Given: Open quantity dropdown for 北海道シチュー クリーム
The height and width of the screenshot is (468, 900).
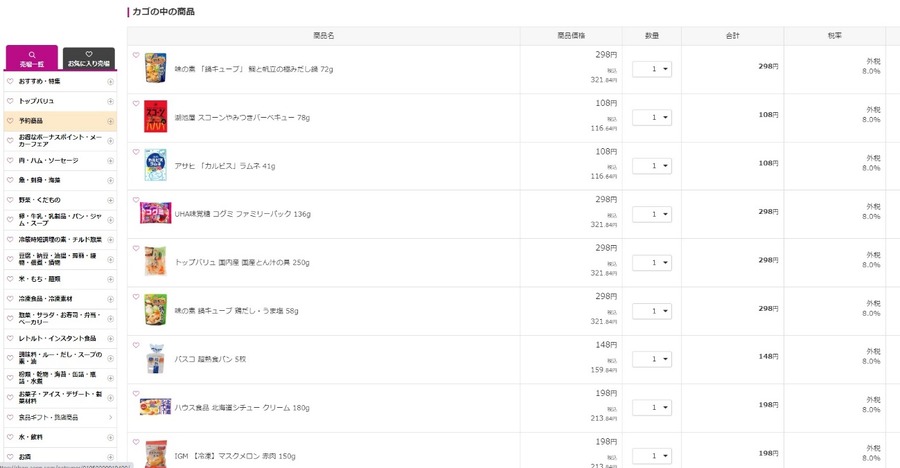Looking at the screenshot, I should [x=652, y=408].
